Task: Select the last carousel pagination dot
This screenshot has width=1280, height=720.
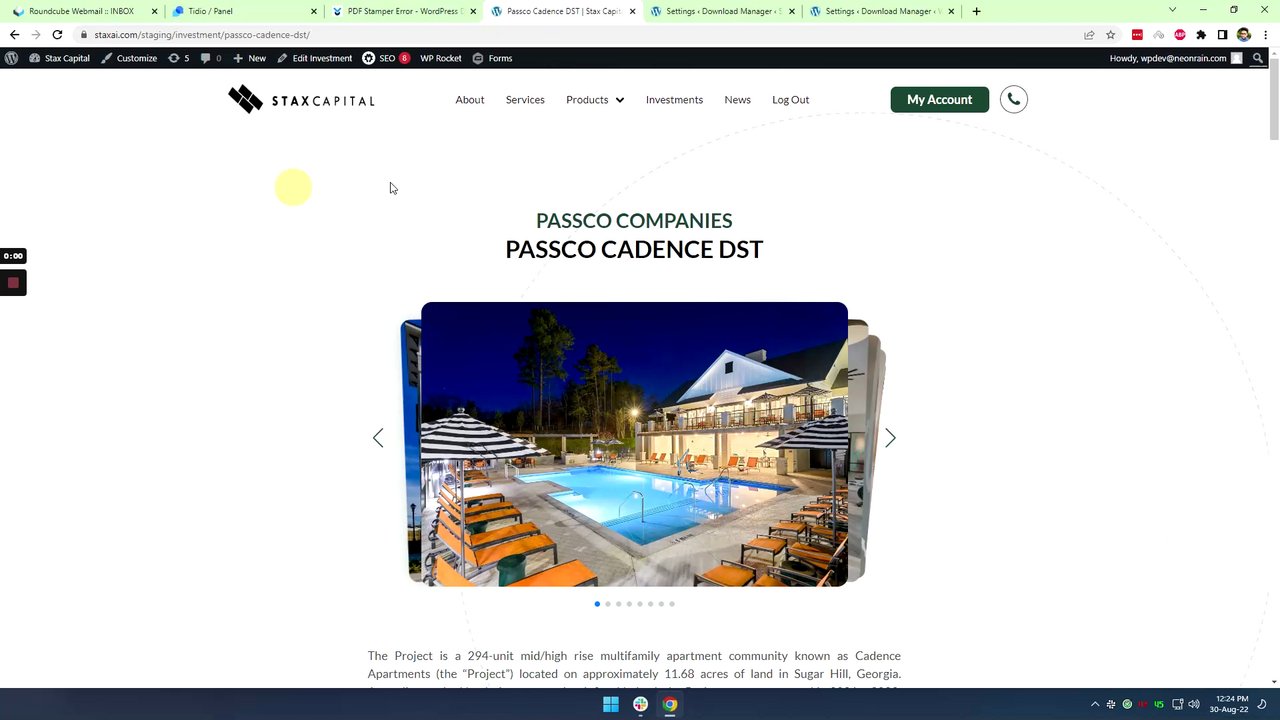Action: 672,604
